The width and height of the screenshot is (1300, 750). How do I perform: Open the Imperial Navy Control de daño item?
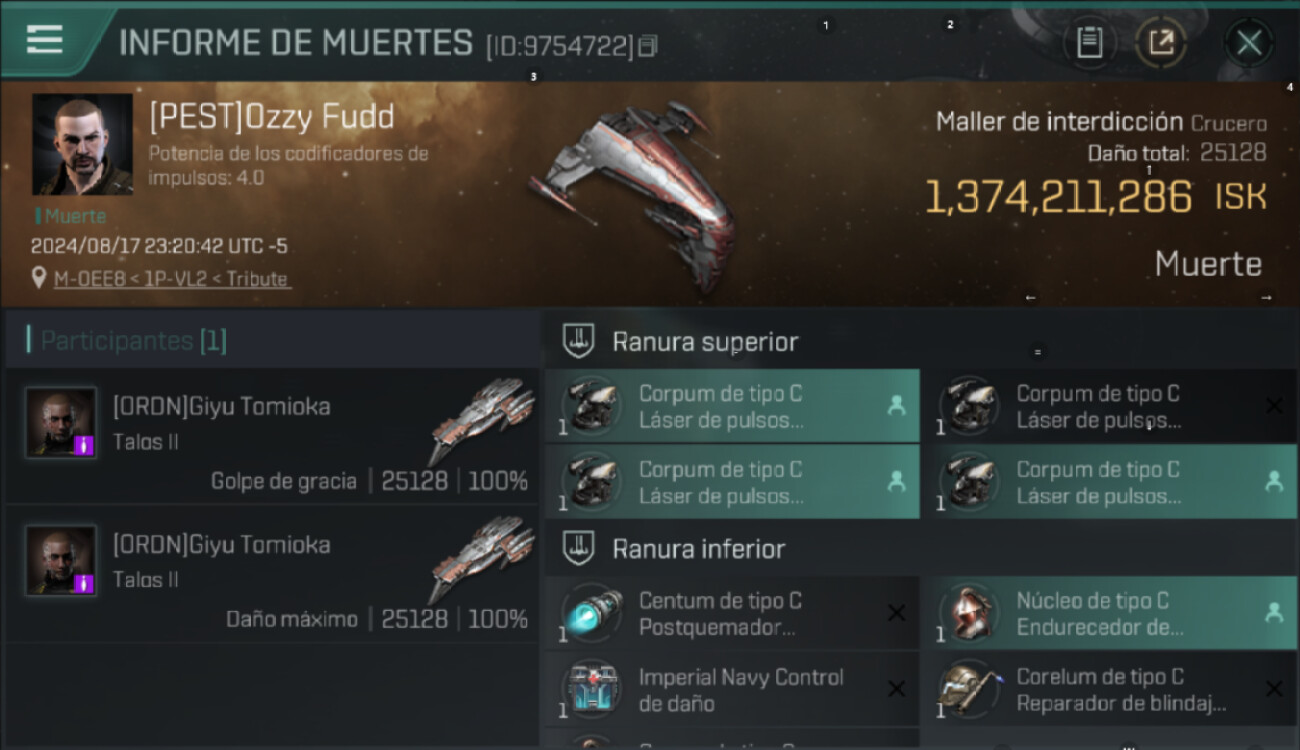732,689
